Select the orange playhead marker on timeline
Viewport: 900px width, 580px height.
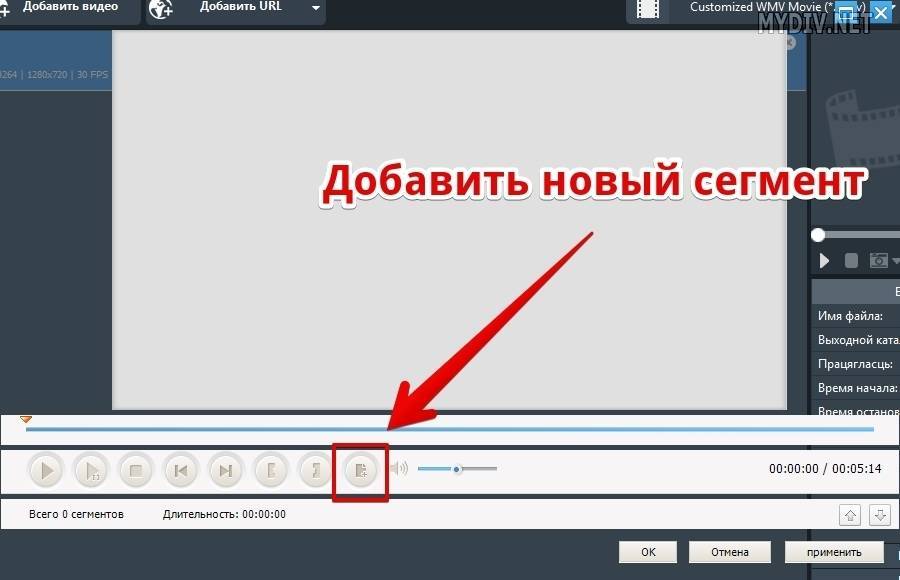[26, 420]
